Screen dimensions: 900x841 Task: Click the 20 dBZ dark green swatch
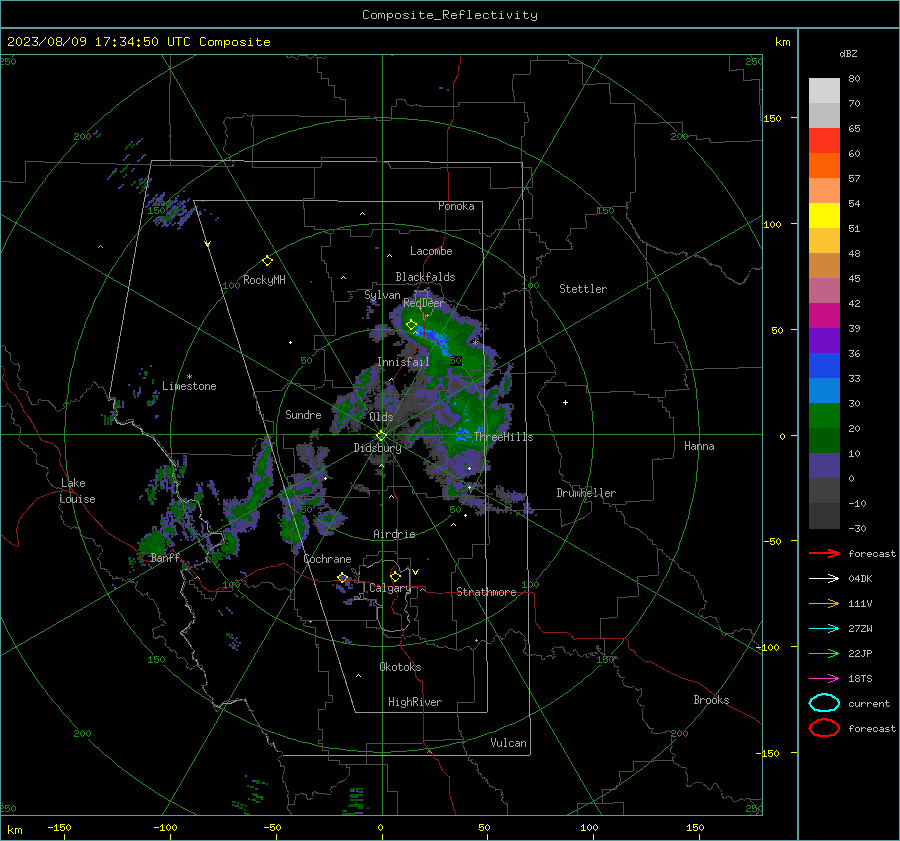point(824,440)
